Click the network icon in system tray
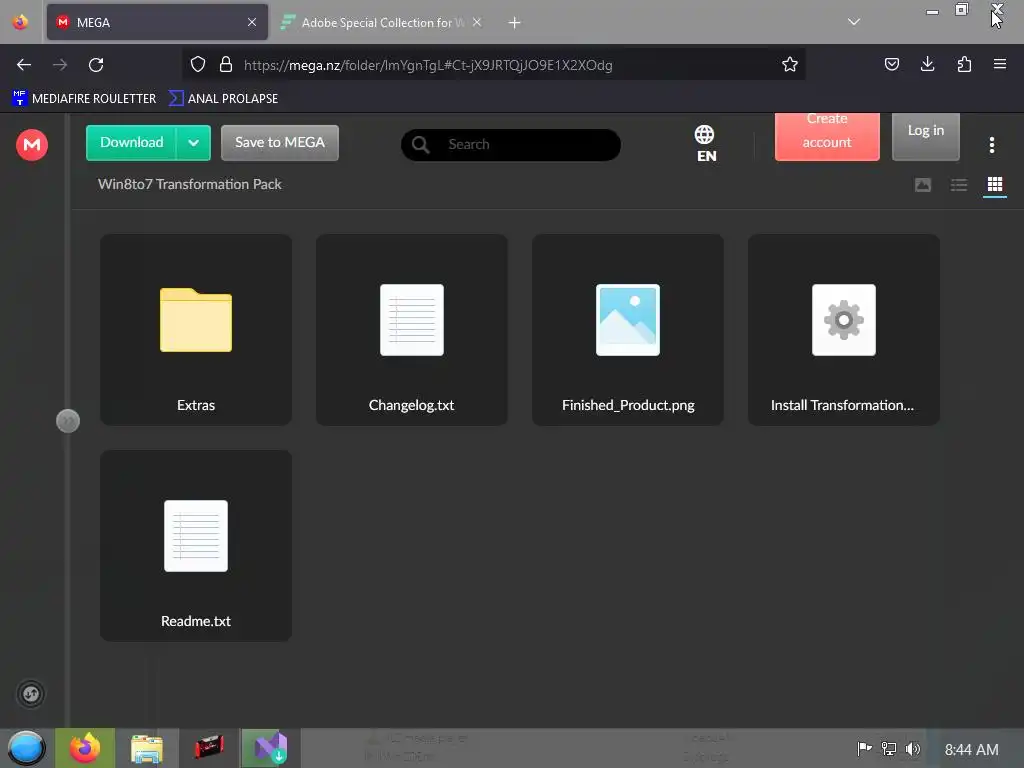 (x=889, y=749)
